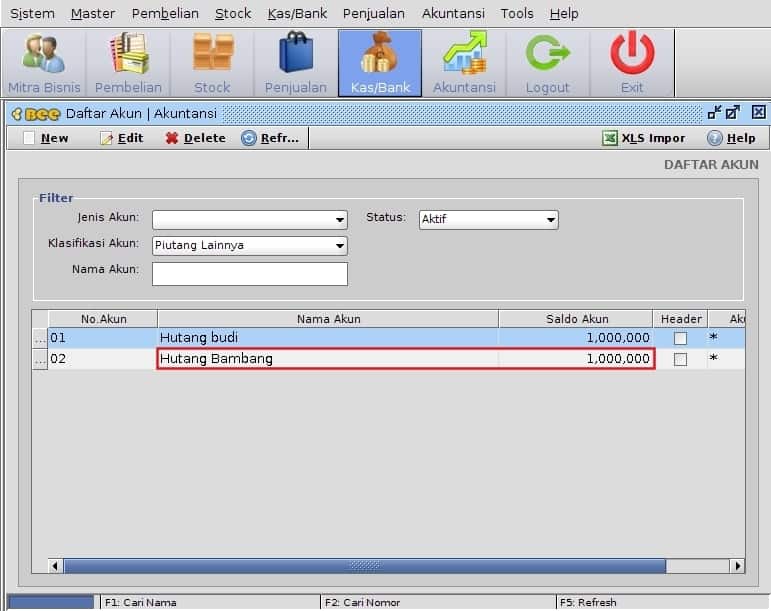The height and width of the screenshot is (611, 771).
Task: Toggle Header checkbox for Hutang Bambang
Action: coord(681,359)
